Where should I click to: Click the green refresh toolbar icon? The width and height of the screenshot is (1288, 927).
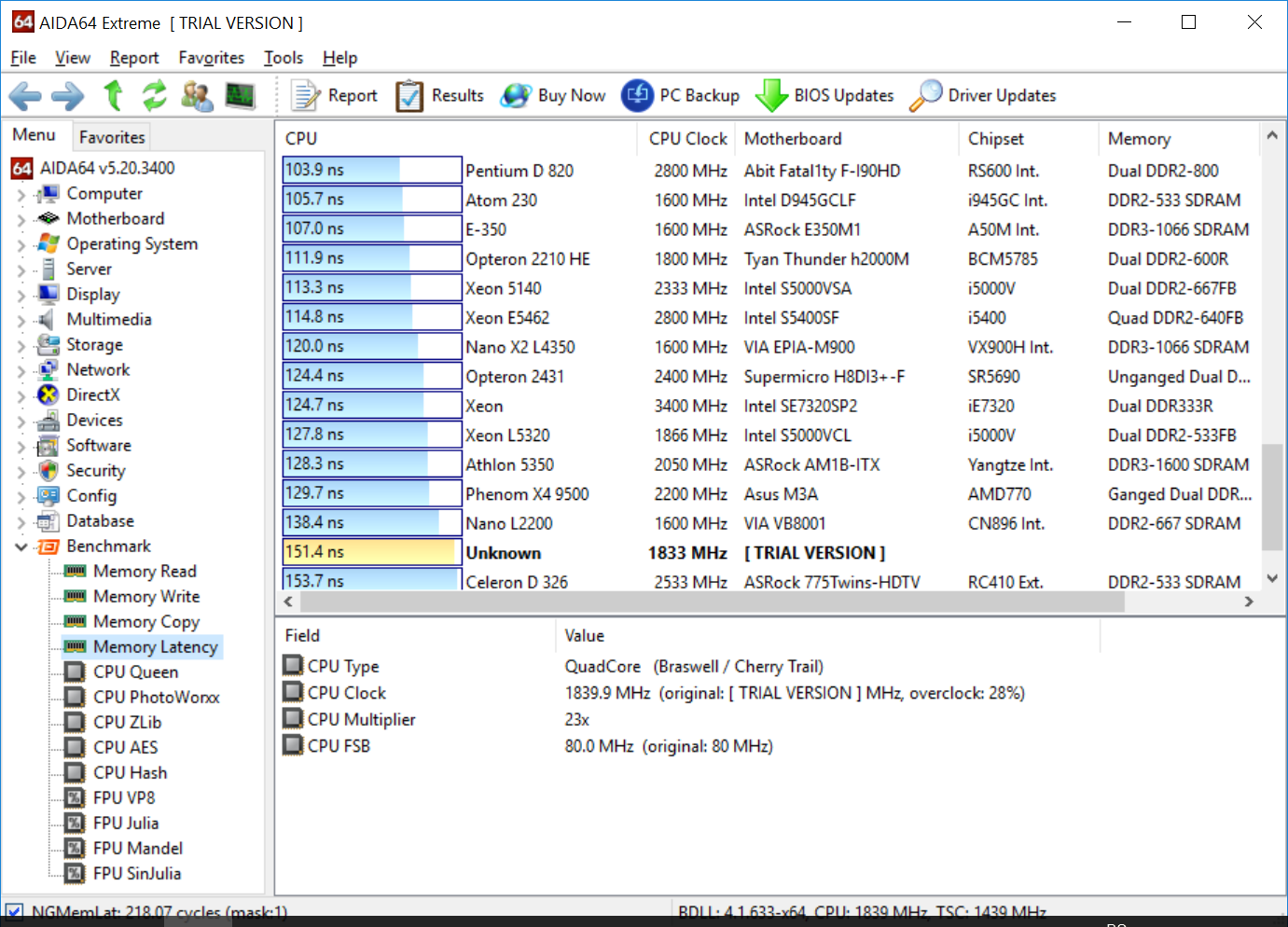pyautogui.click(x=153, y=95)
